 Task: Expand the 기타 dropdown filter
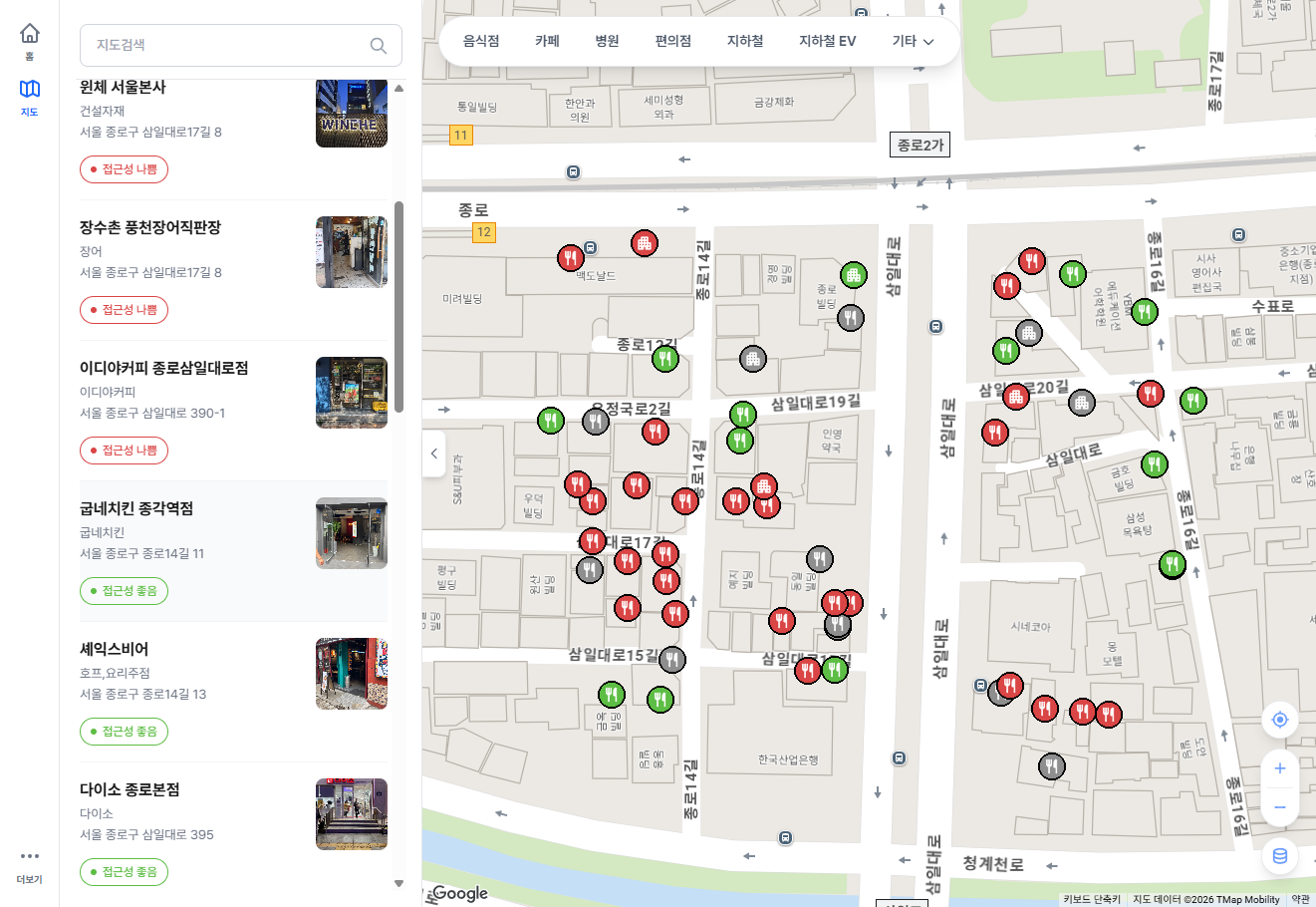[913, 41]
